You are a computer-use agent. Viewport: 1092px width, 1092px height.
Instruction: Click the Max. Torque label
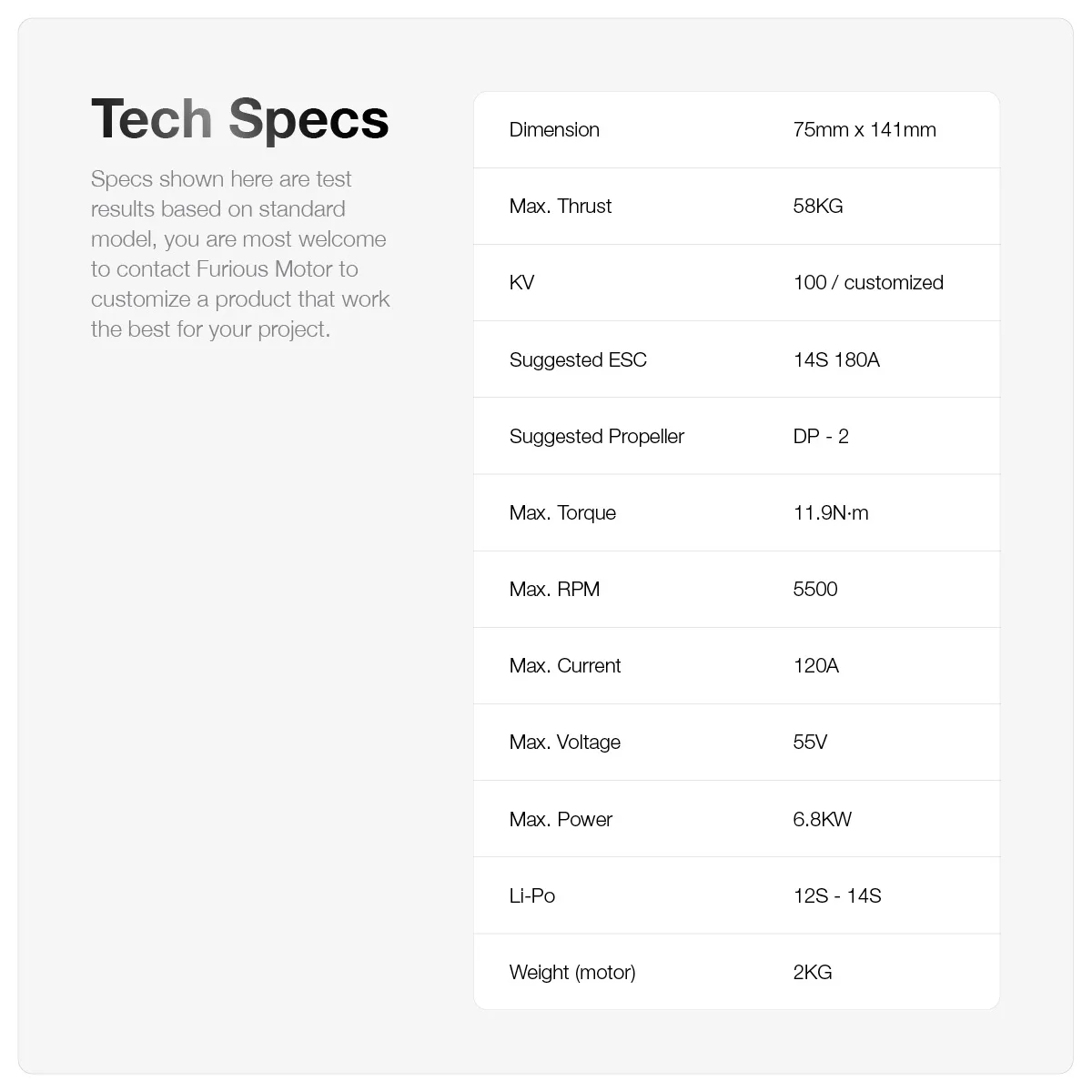[x=562, y=512]
